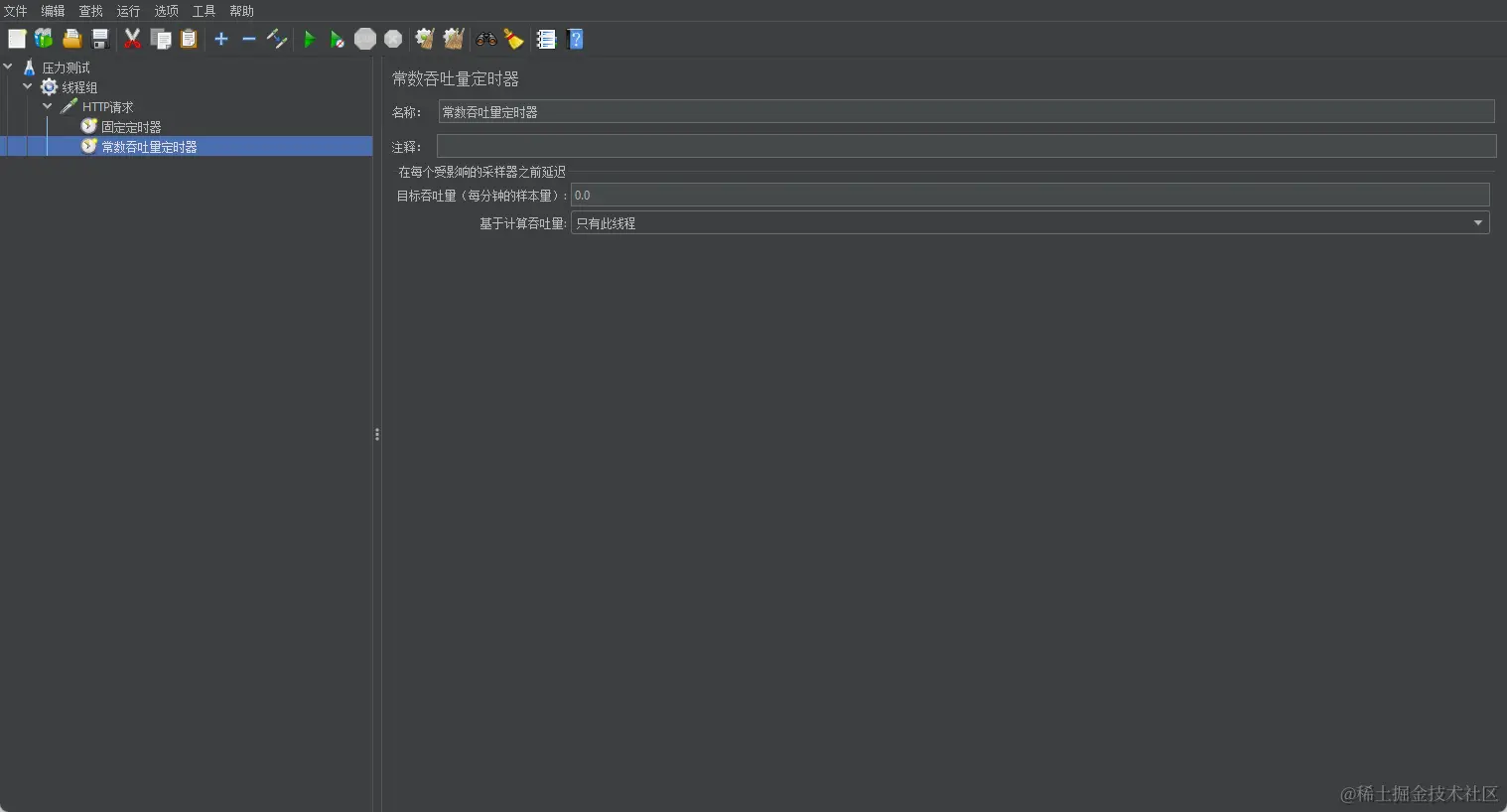Click the Toggle enable/disable icon
1507x812 pixels.
[277, 39]
